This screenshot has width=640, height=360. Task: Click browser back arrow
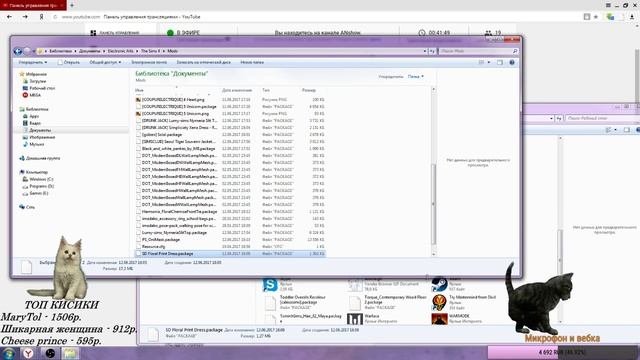(9, 17)
